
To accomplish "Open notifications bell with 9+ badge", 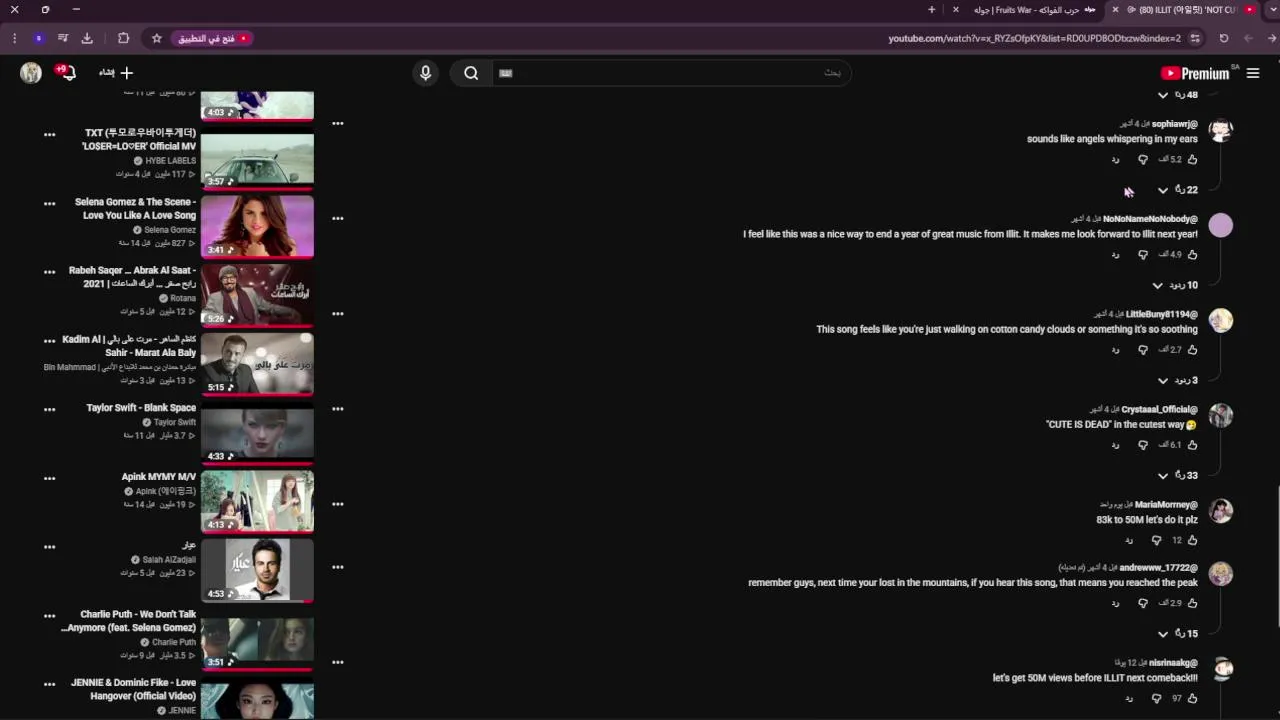I will tap(66, 72).
